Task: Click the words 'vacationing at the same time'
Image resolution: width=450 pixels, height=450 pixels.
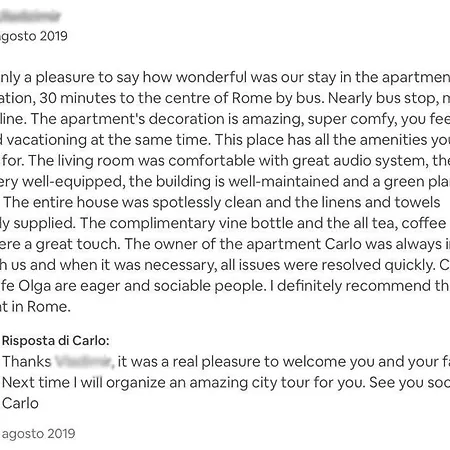Action: 108,140
